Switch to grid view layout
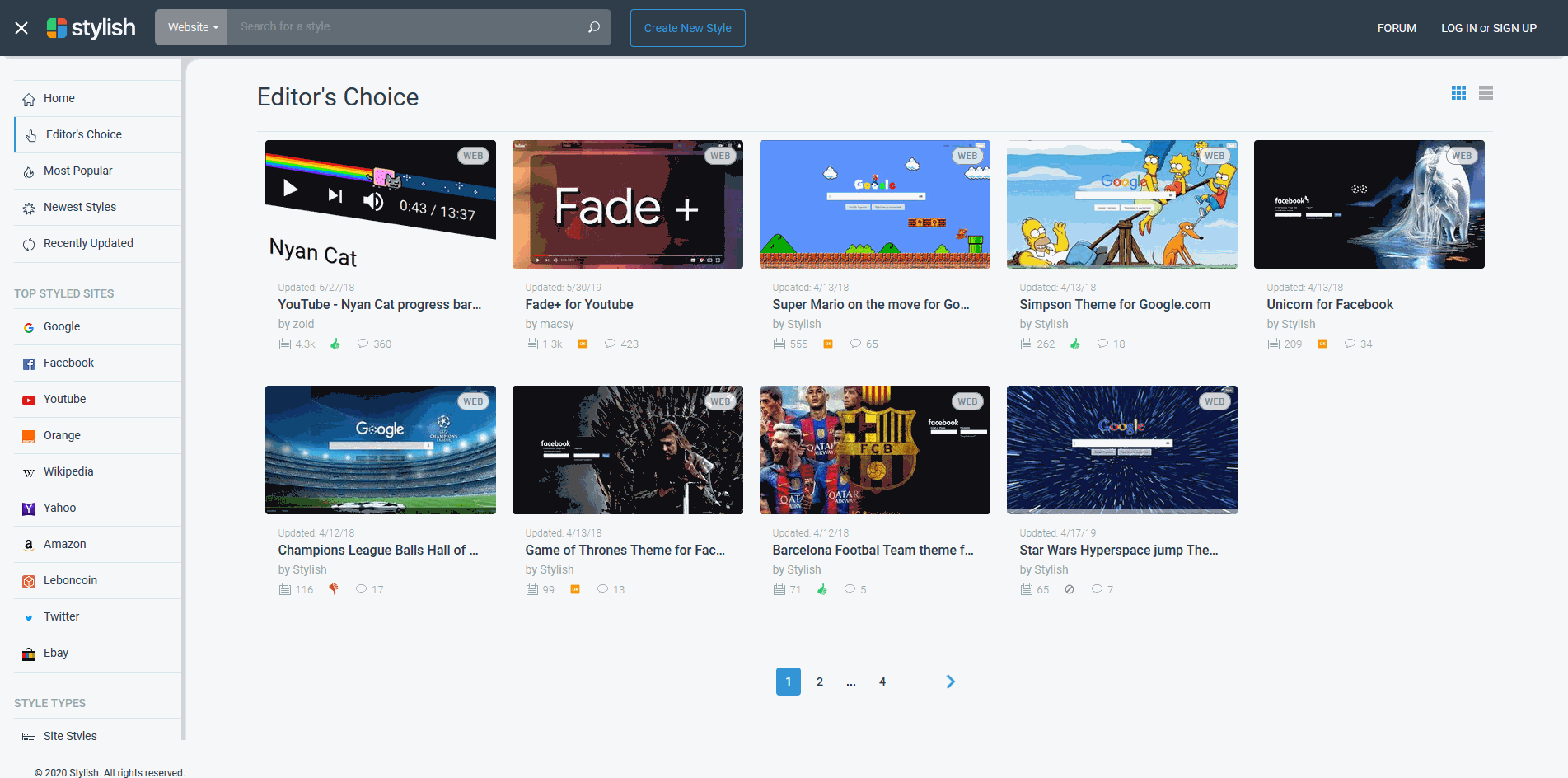 (1458, 93)
